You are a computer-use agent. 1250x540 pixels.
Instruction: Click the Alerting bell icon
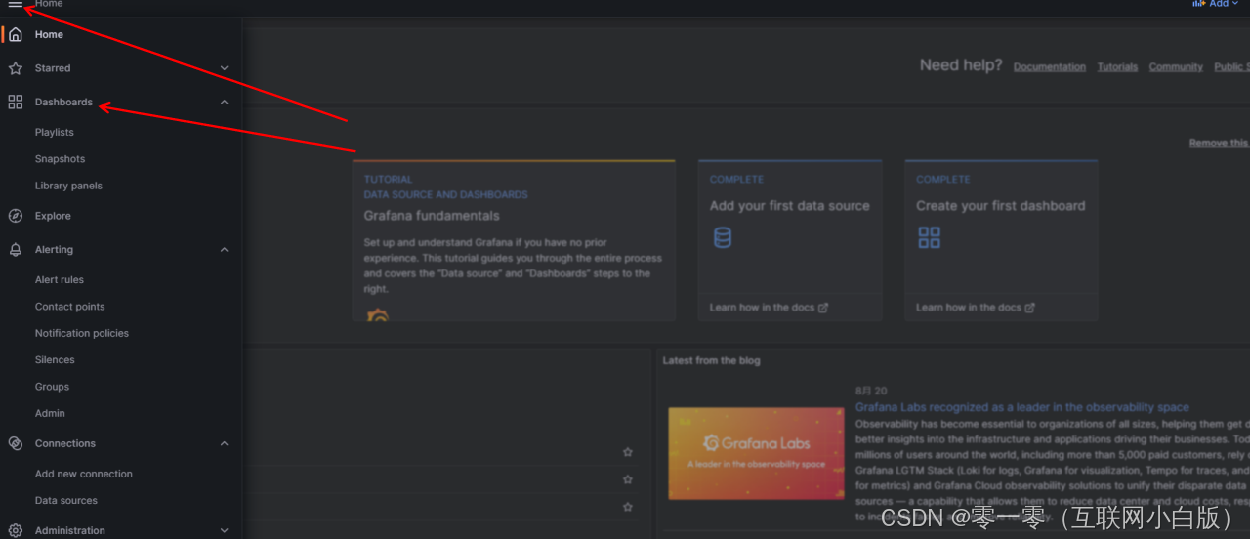tap(15, 250)
